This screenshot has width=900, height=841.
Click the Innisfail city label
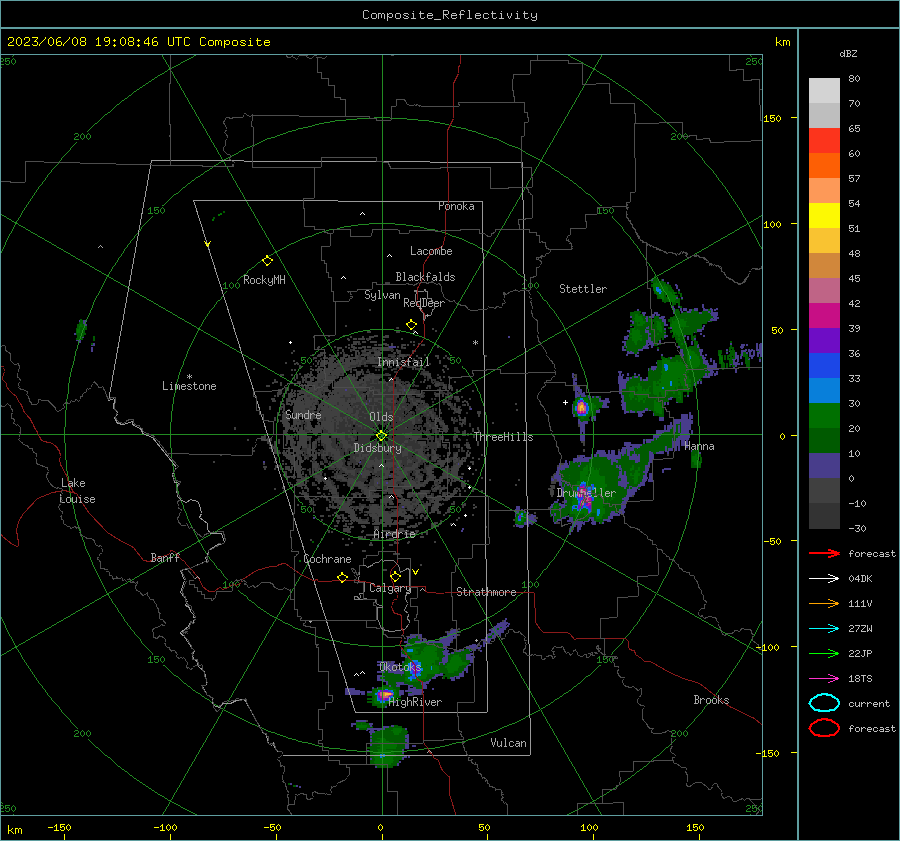click(403, 362)
